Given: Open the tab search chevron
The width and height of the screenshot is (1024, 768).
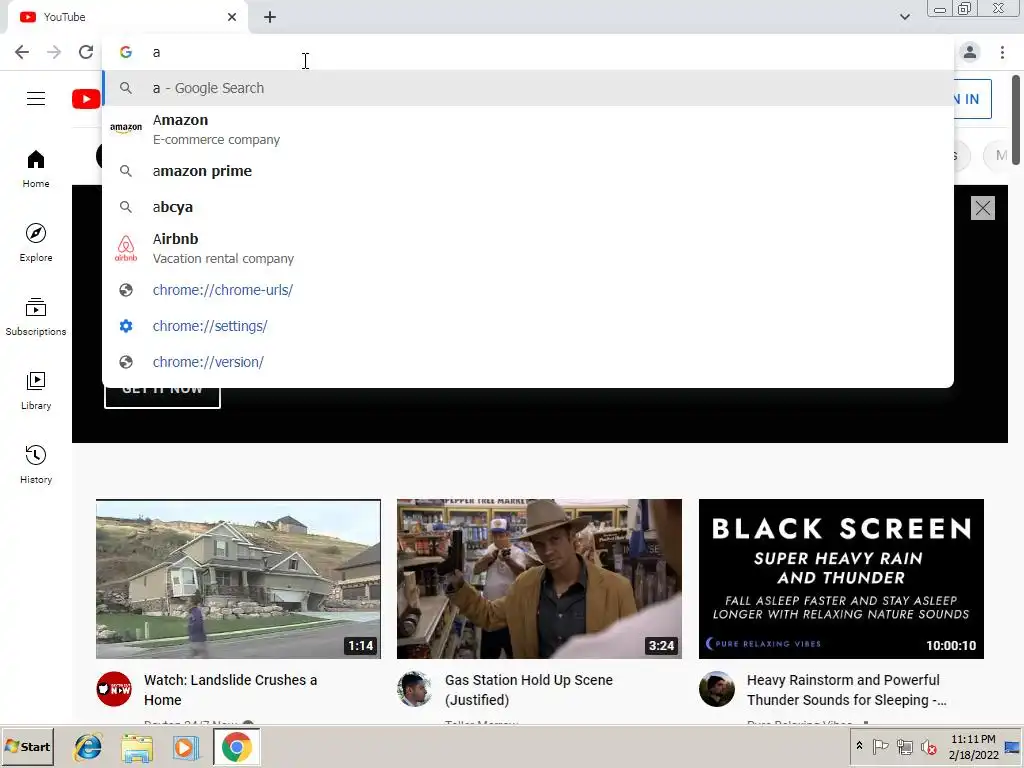Looking at the screenshot, I should coord(904,17).
